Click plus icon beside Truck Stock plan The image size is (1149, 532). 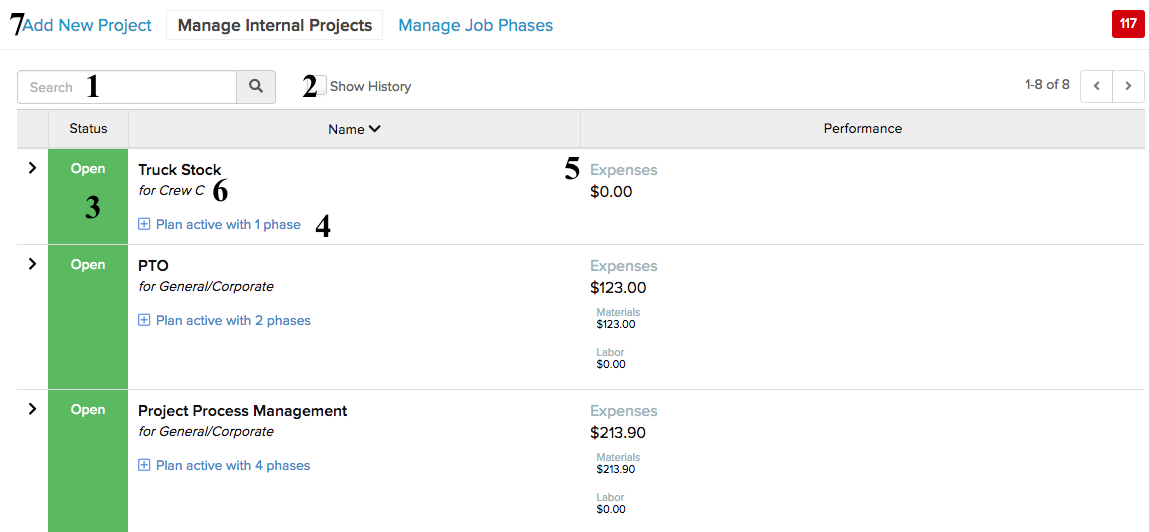tap(144, 224)
